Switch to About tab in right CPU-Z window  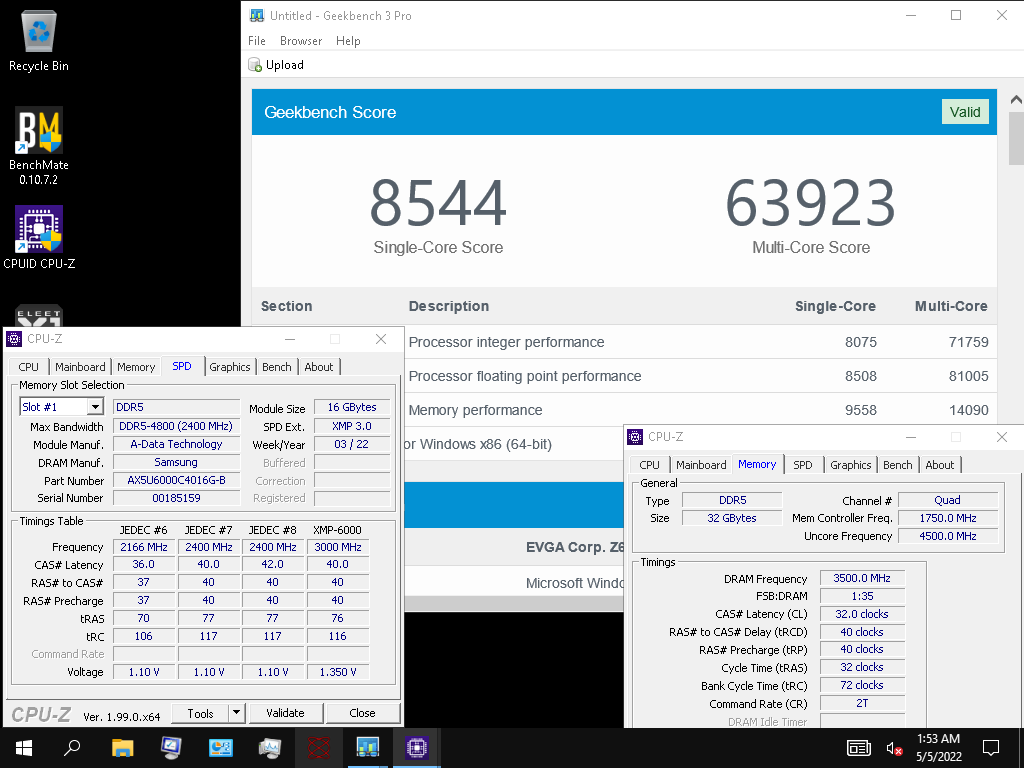(940, 465)
